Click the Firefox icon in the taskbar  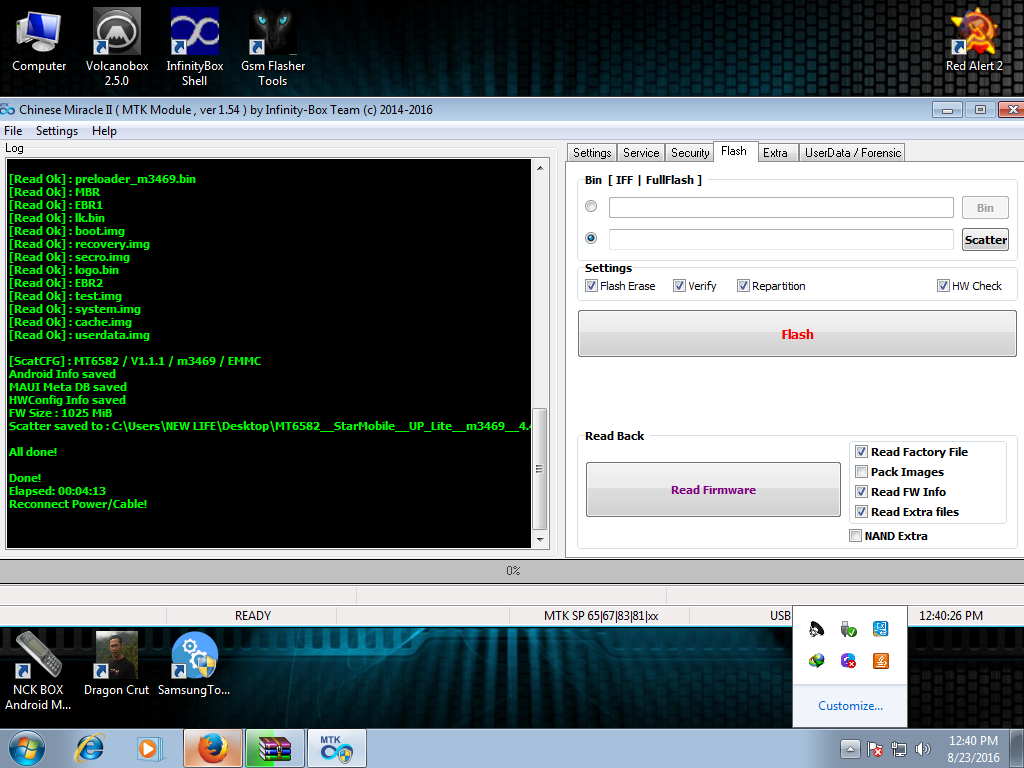211,748
